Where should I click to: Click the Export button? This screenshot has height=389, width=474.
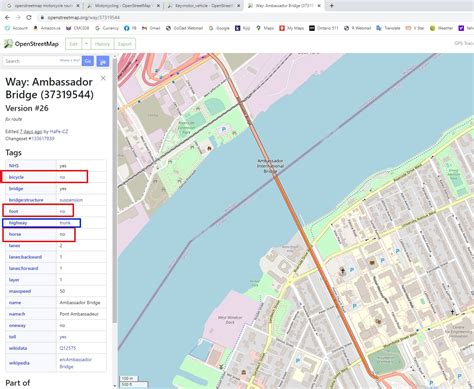point(125,44)
